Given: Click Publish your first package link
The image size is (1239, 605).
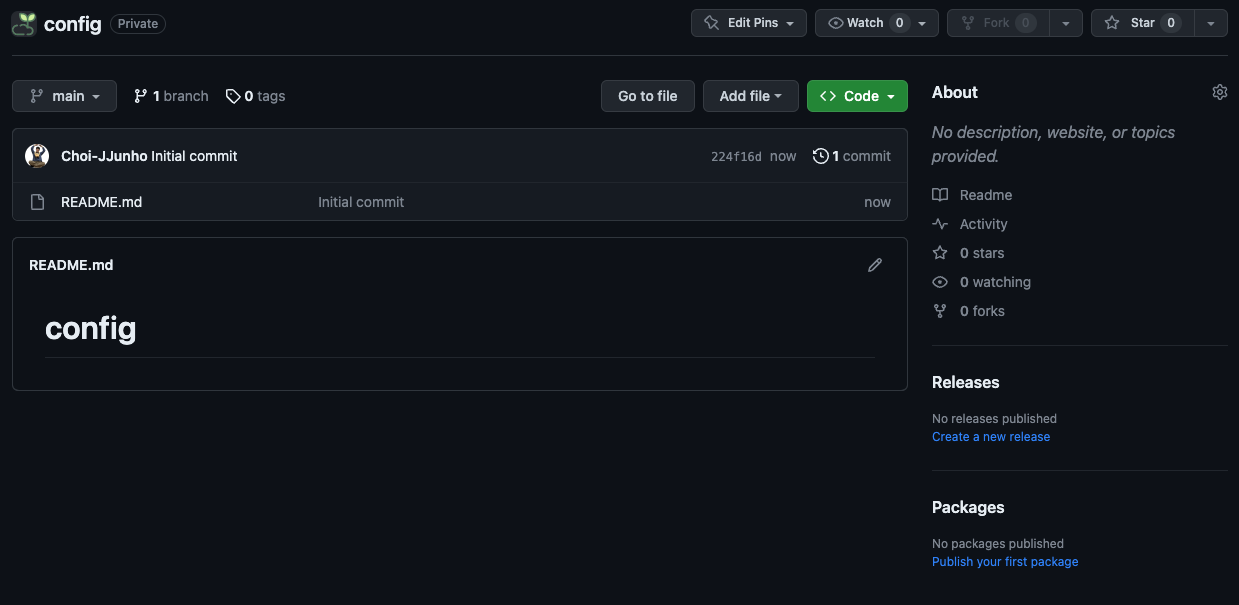Looking at the screenshot, I should [1005, 562].
